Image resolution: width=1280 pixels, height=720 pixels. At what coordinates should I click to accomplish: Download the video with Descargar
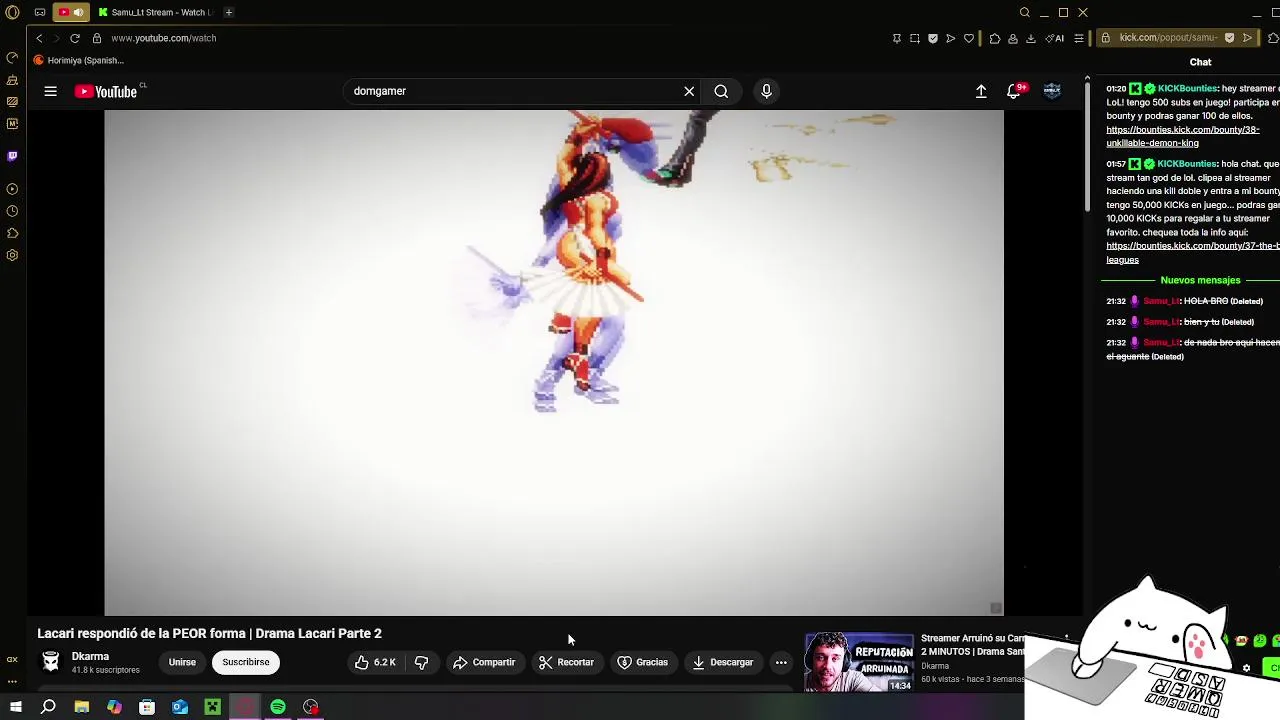pyautogui.click(x=722, y=662)
